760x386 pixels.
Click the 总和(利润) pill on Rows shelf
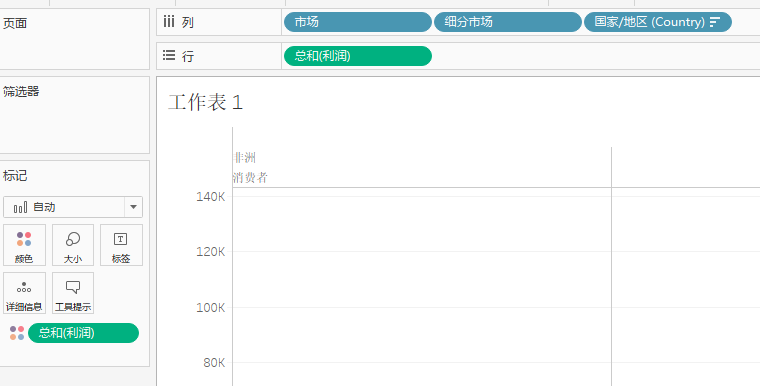pyautogui.click(x=358, y=56)
